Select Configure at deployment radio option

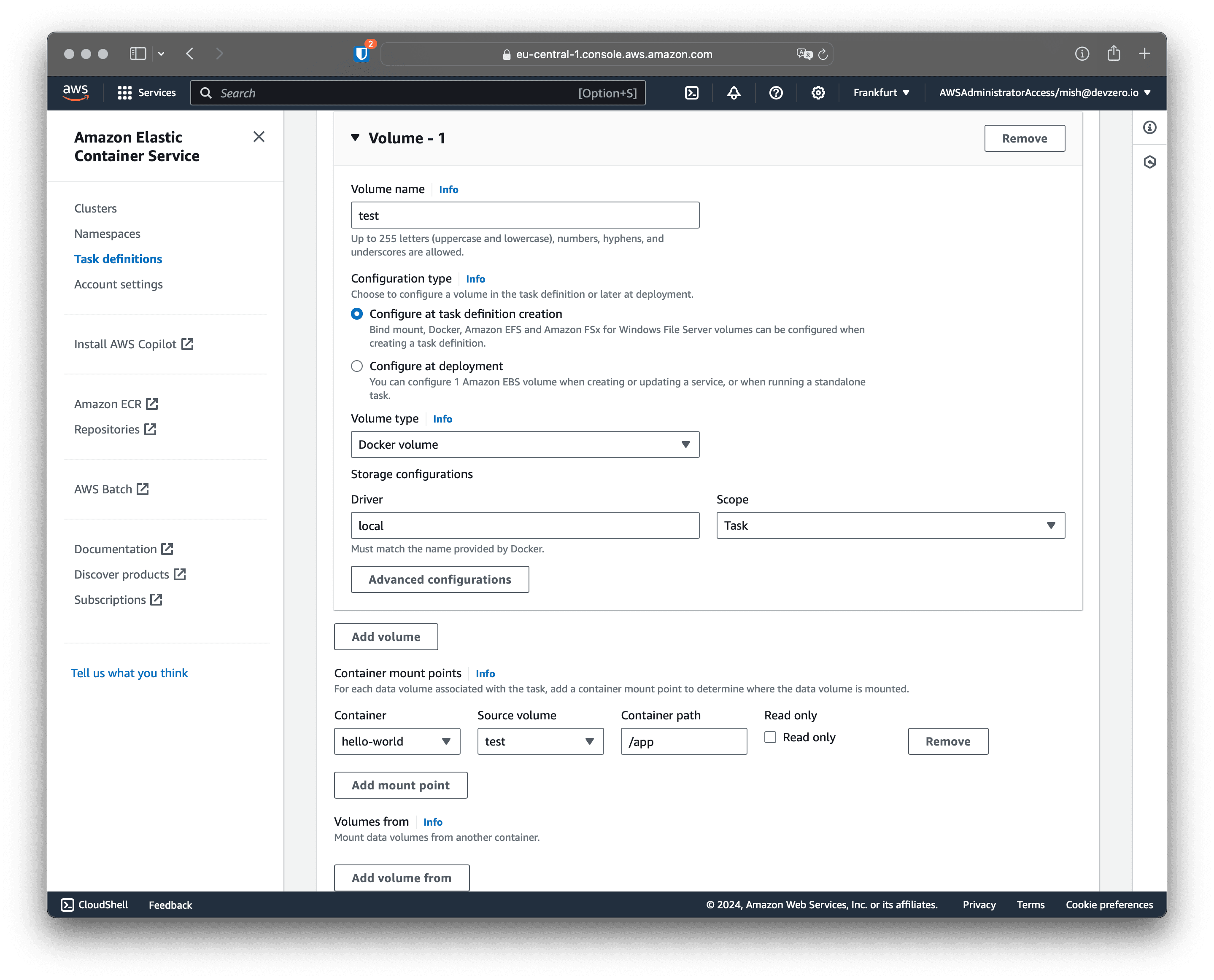357,366
